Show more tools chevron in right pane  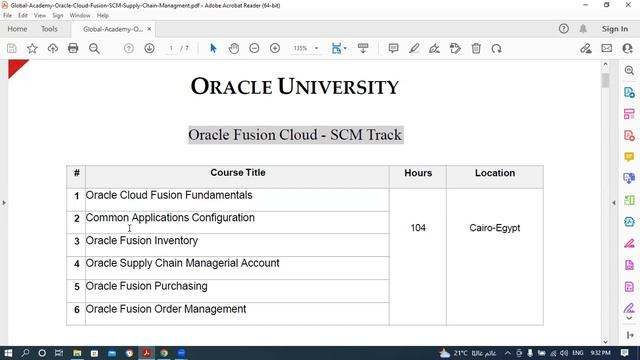coord(629,318)
